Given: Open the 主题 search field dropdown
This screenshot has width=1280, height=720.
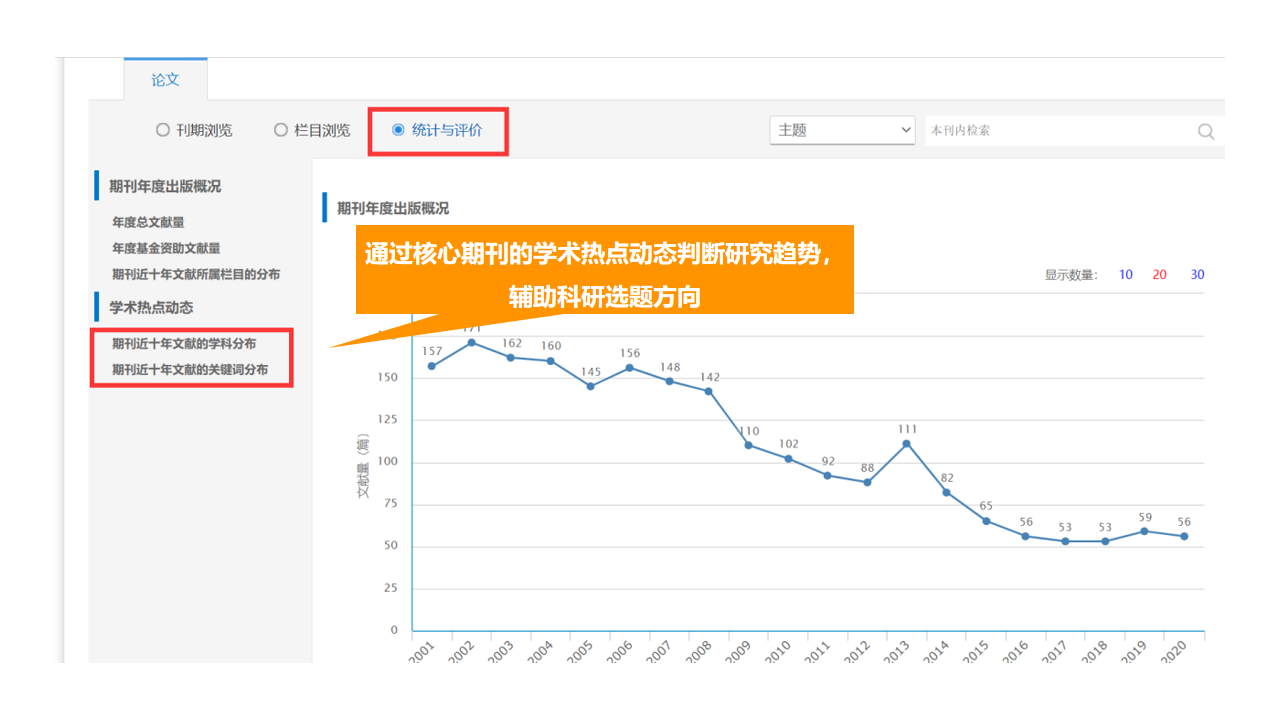Looking at the screenshot, I should point(842,130).
